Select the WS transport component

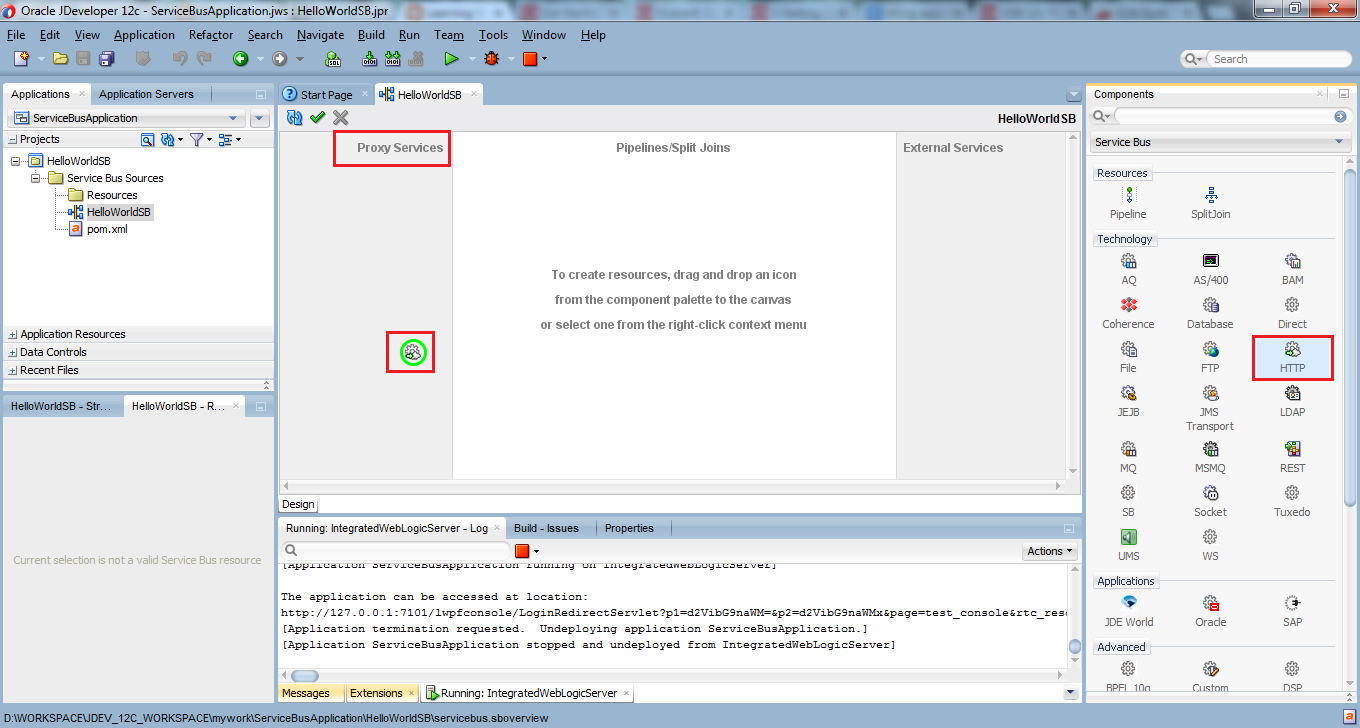point(1210,544)
